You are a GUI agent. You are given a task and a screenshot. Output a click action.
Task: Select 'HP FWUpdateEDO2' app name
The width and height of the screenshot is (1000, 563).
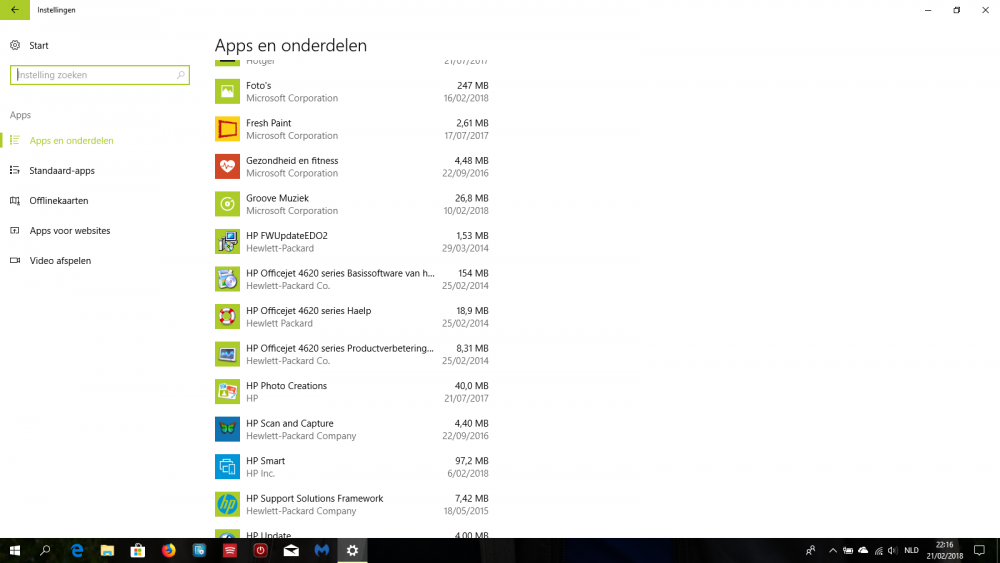pos(287,236)
